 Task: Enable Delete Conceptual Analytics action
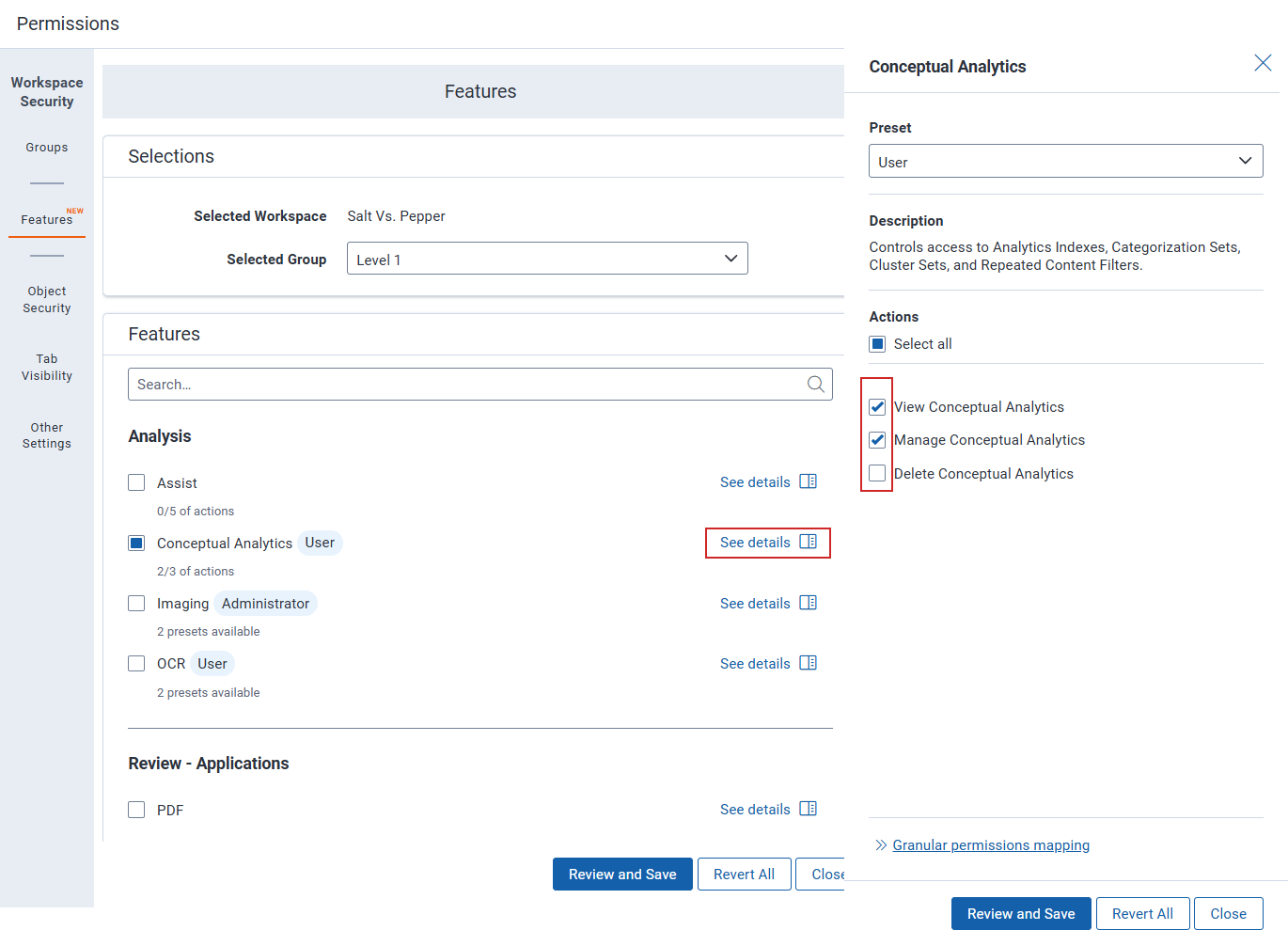click(877, 473)
